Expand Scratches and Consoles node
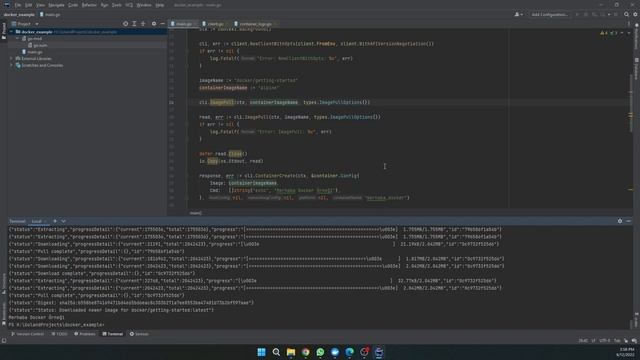Viewport: 640px width, 360px height. (11, 65)
